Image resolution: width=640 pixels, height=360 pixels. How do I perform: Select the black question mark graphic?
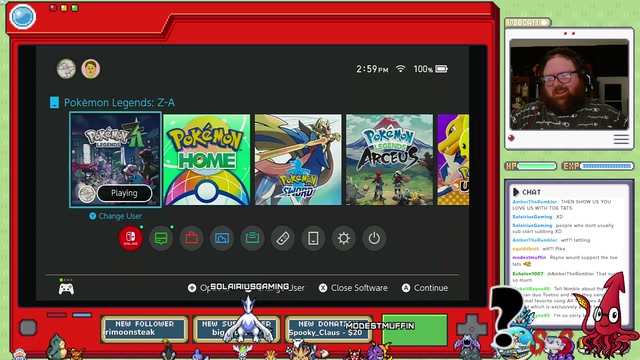[x=505, y=316]
